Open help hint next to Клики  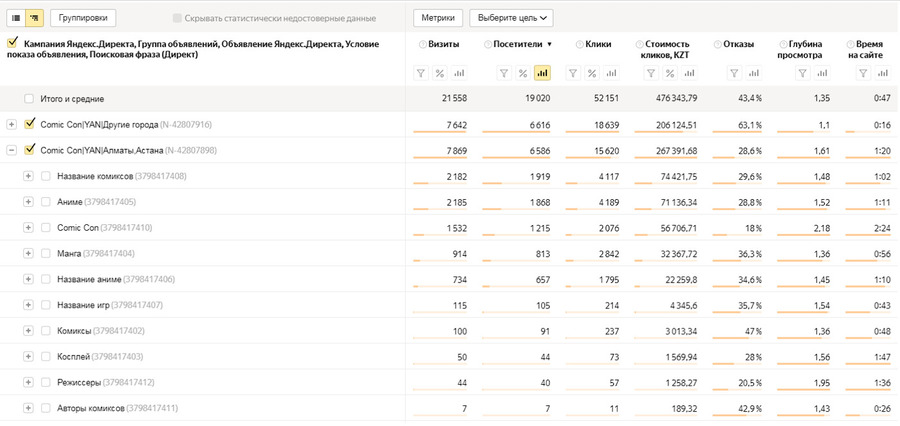point(580,44)
